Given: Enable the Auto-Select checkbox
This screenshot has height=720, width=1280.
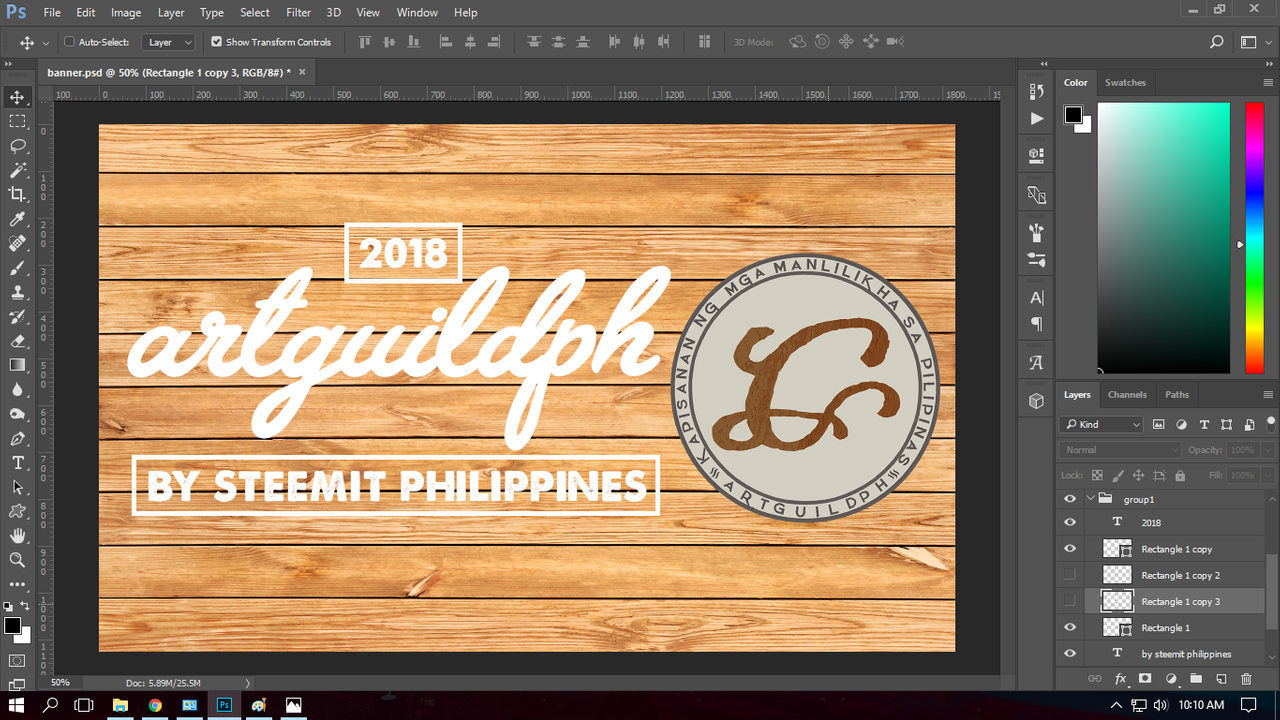Looking at the screenshot, I should click(69, 42).
